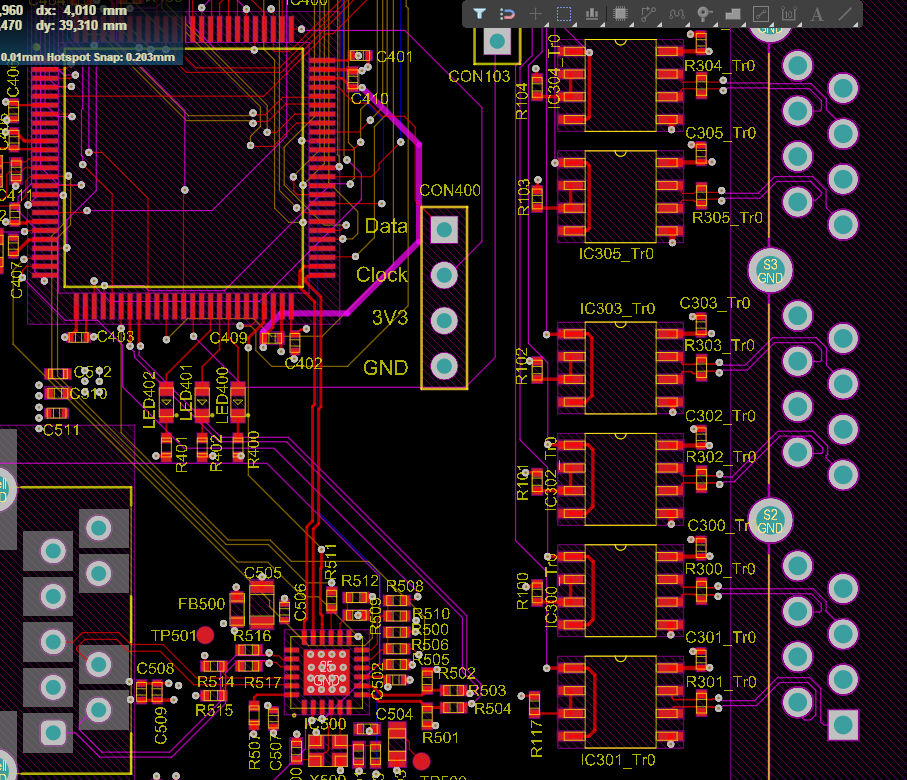Select the R512 designator label

pyautogui.click(x=360, y=581)
